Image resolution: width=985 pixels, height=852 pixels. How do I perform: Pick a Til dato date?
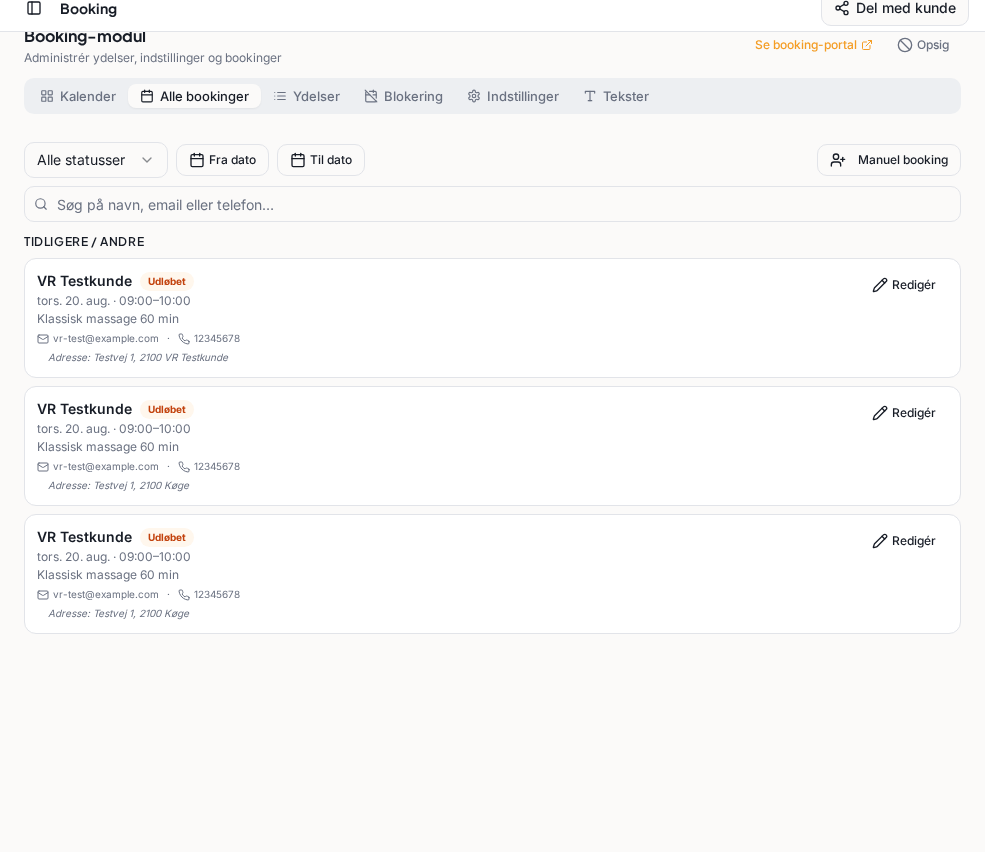[321, 160]
